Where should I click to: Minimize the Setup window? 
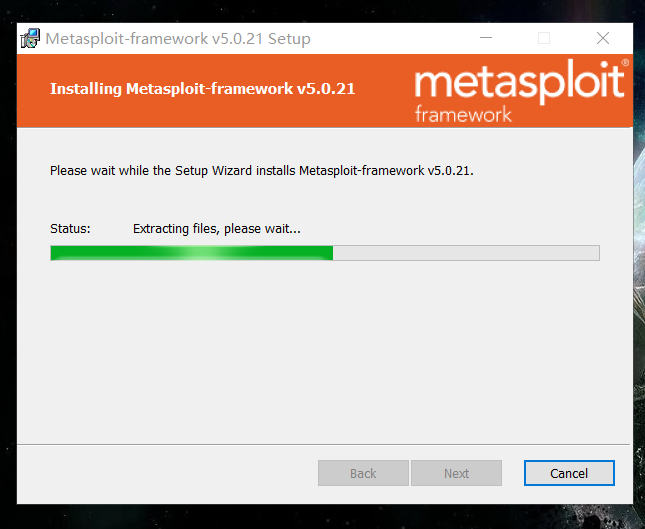pos(486,38)
